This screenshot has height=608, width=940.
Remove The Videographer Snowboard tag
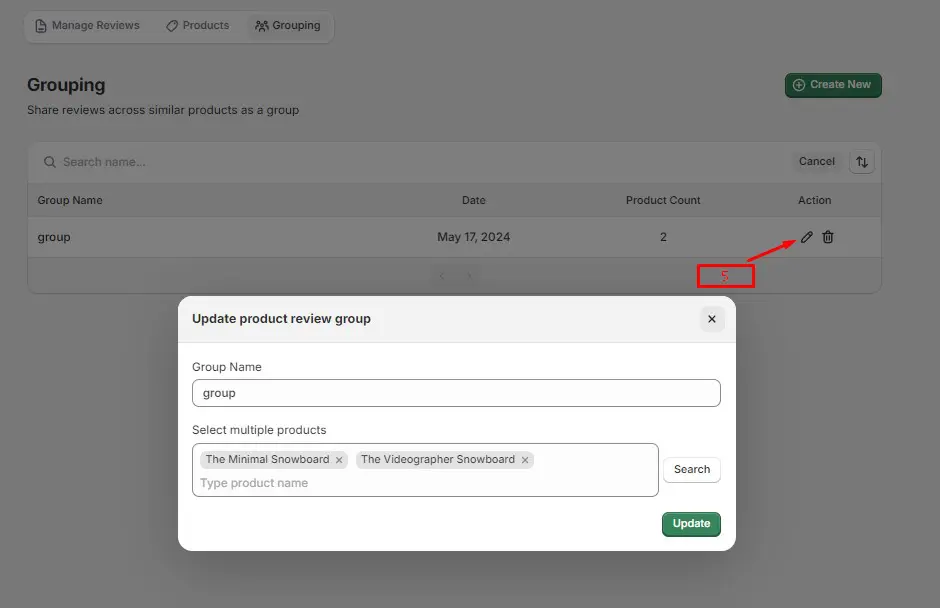pos(525,460)
